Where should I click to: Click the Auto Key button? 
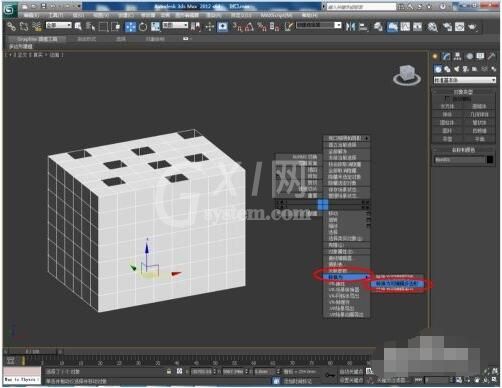point(352,371)
